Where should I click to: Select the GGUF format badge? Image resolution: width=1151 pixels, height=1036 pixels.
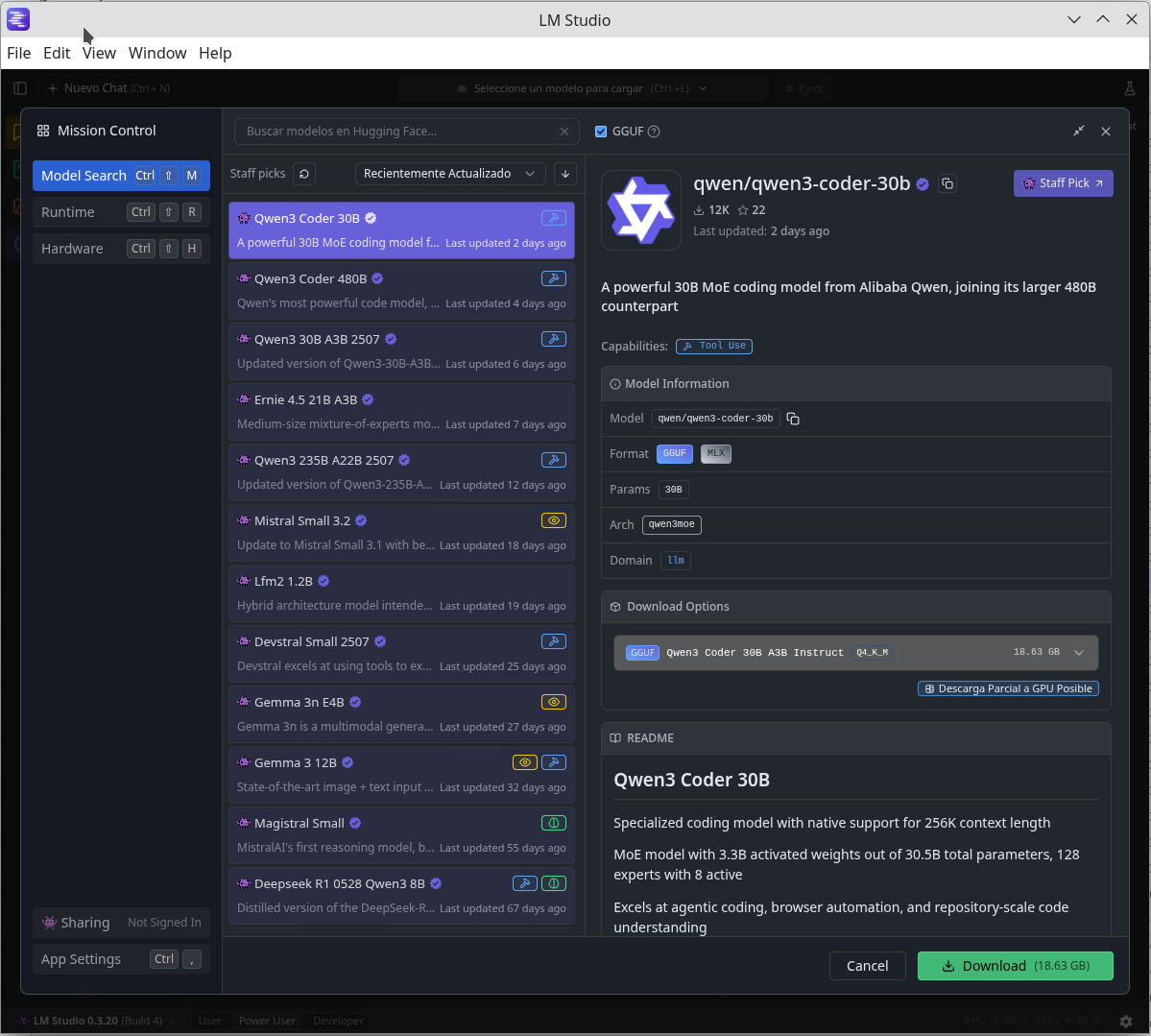675,454
